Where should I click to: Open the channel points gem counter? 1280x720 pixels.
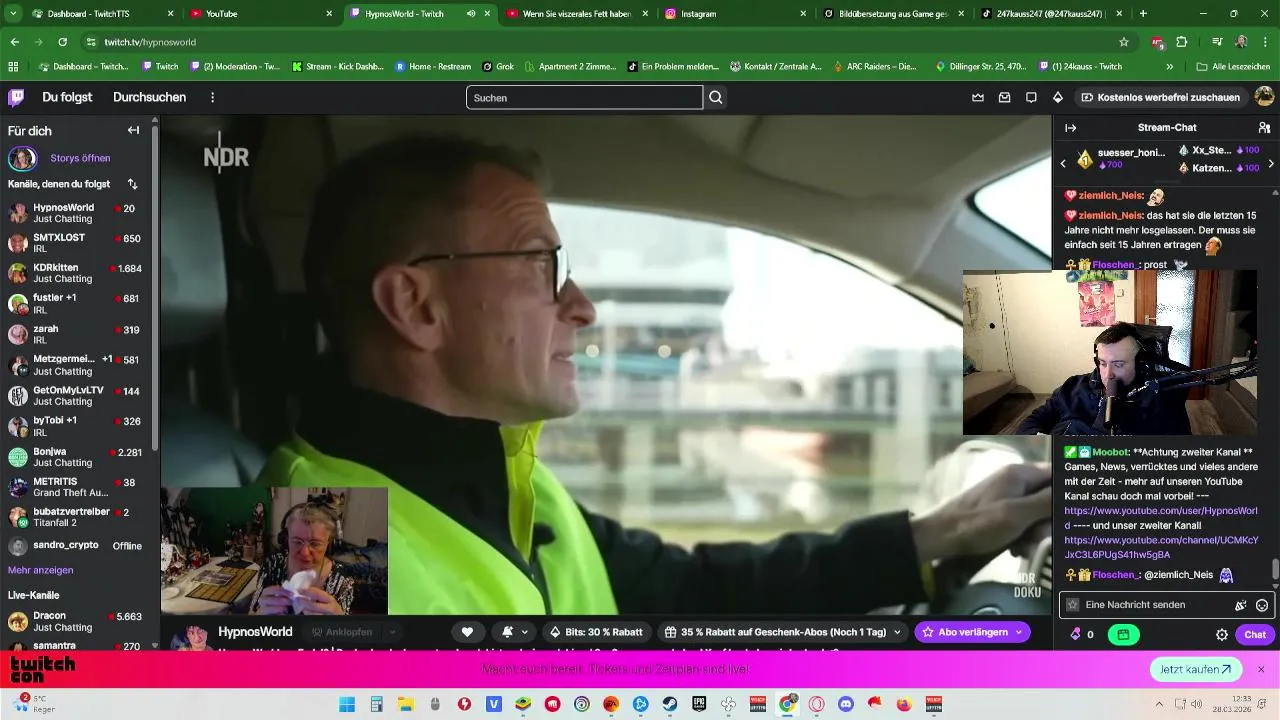click(x=1082, y=634)
